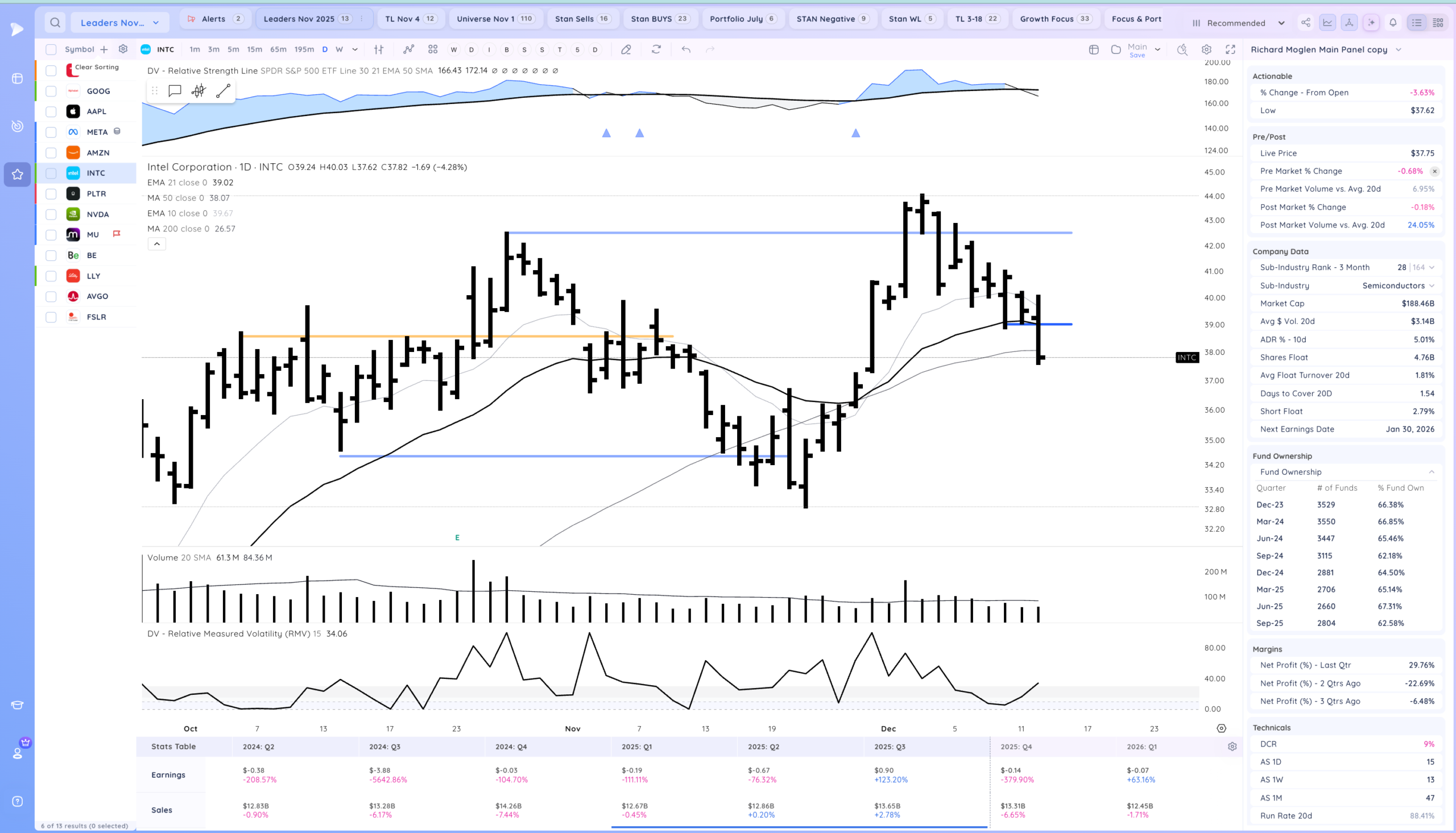
Task: Open the alerts bell icon
Action: [x=1393, y=23]
